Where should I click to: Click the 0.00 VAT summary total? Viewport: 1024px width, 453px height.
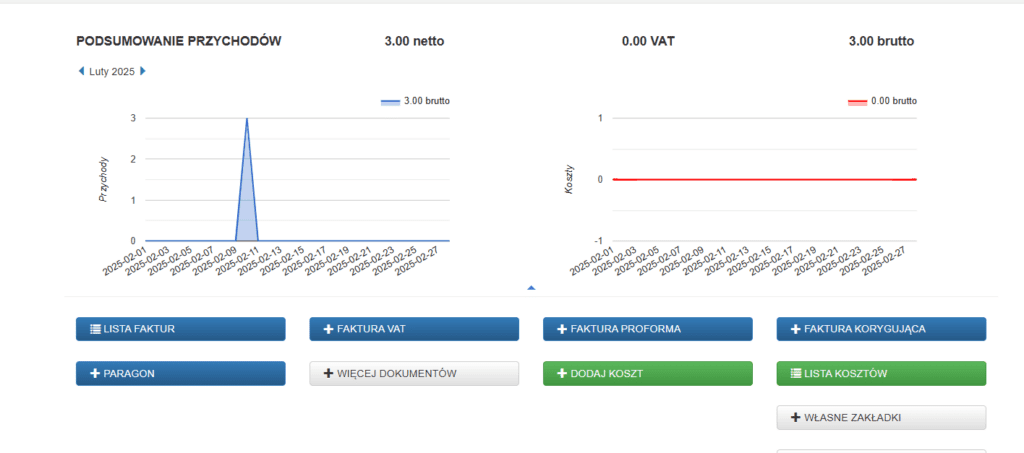(x=647, y=41)
